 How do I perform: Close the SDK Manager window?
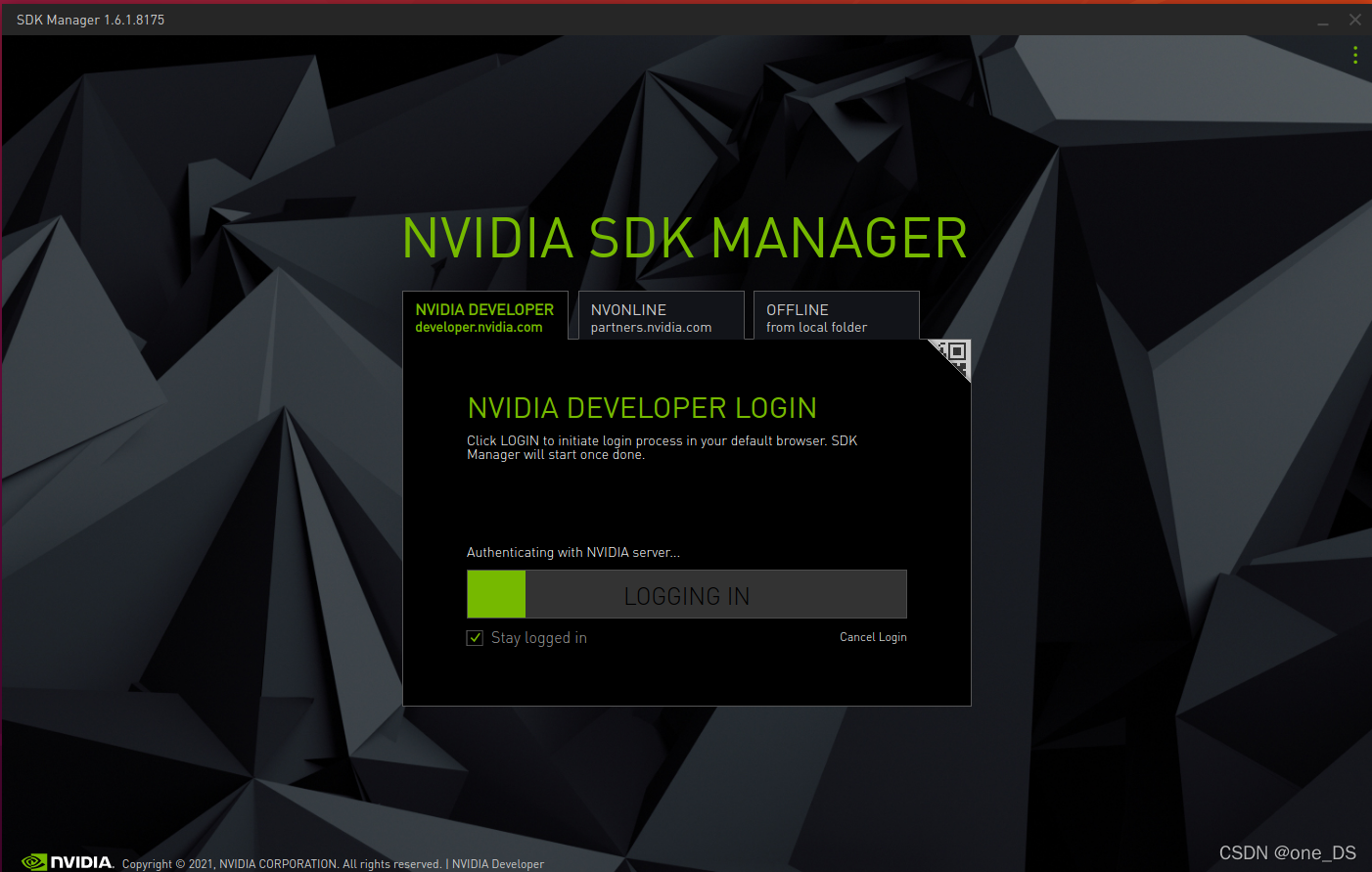pos(1355,20)
